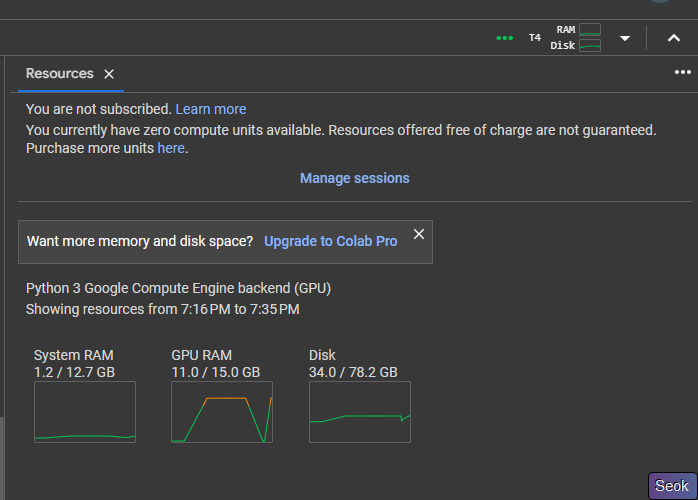
Task: Click the GPU RAM 11.0 / 15.0 GB label
Action: click(215, 372)
